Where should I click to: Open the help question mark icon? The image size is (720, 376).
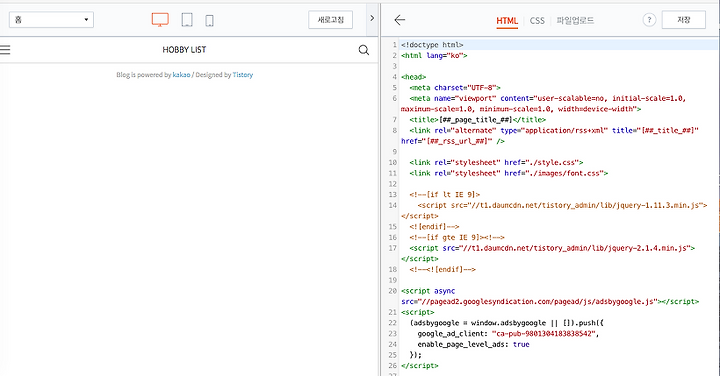(x=649, y=20)
